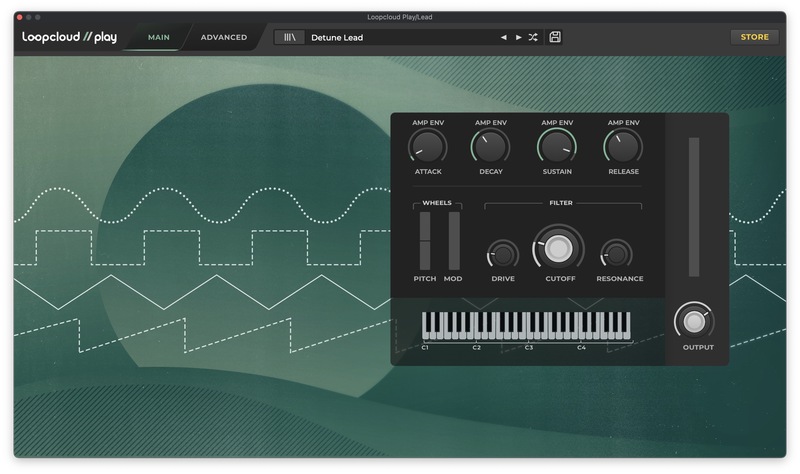Image resolution: width=800 pixels, height=474 pixels.
Task: Click the previous preset arrow
Action: [504, 38]
